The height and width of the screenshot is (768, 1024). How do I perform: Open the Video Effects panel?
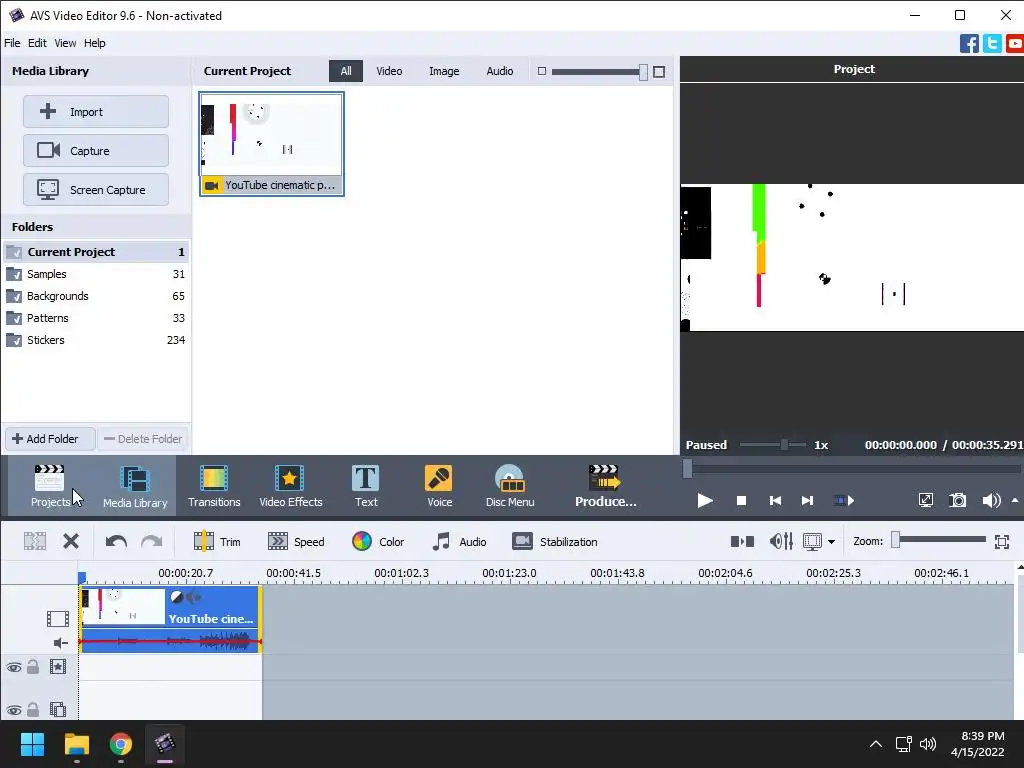[291, 486]
